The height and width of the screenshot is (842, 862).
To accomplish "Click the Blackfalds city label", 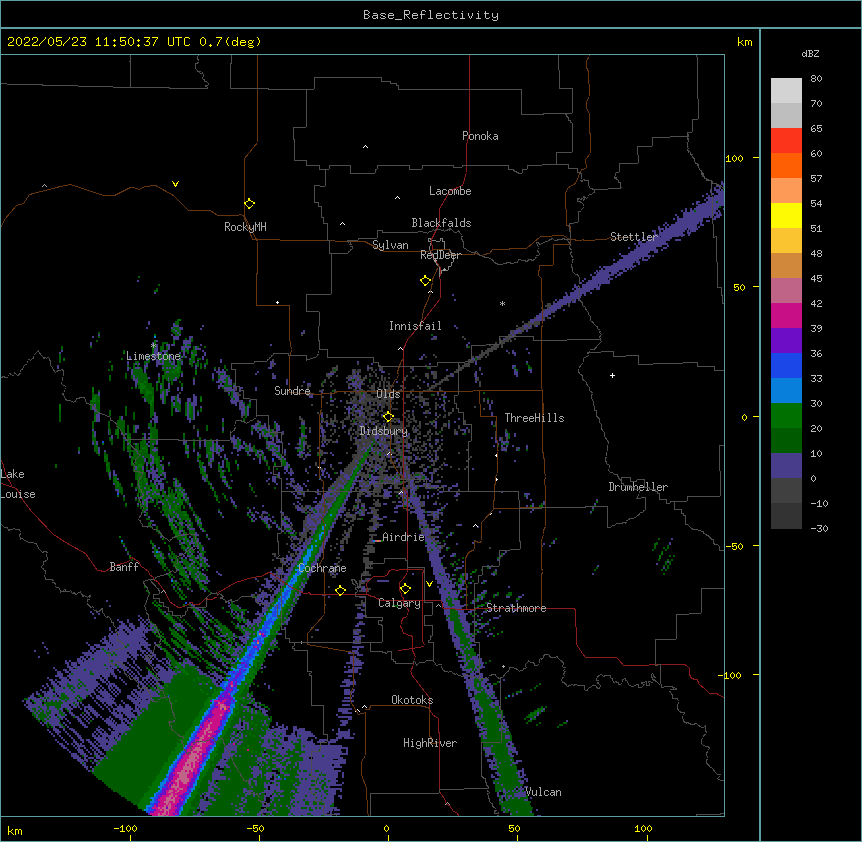I will pos(441,223).
